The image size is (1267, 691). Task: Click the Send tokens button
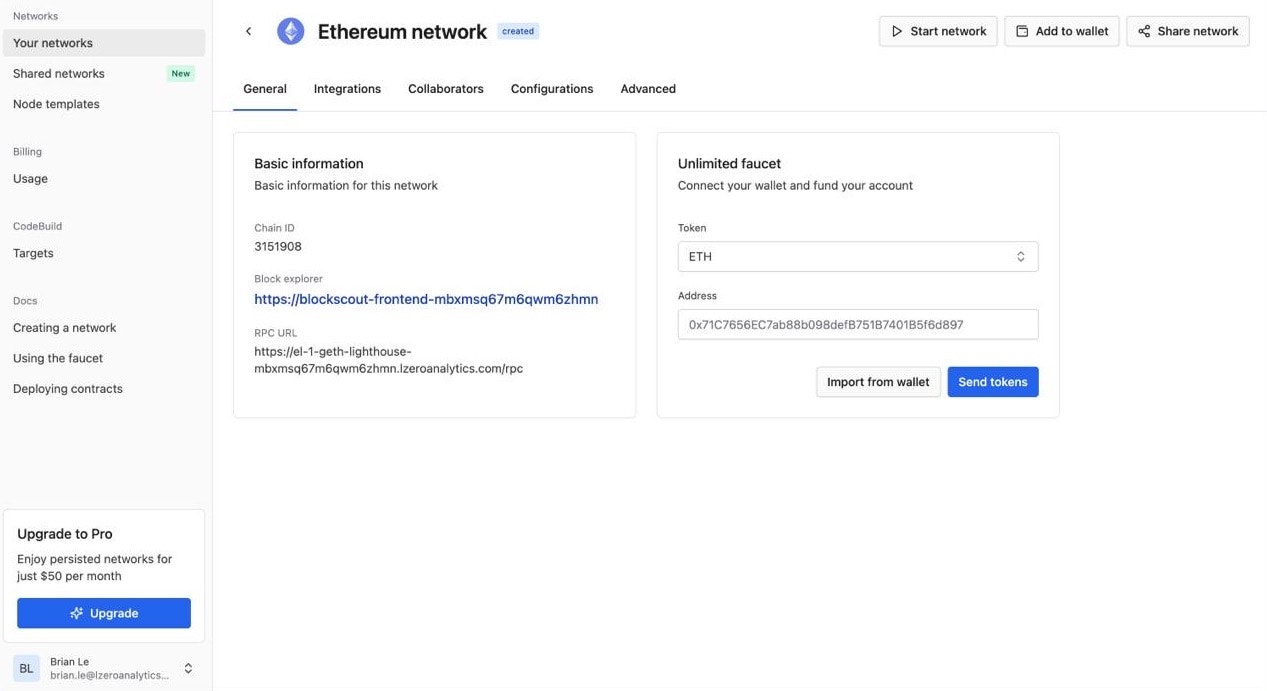993,382
